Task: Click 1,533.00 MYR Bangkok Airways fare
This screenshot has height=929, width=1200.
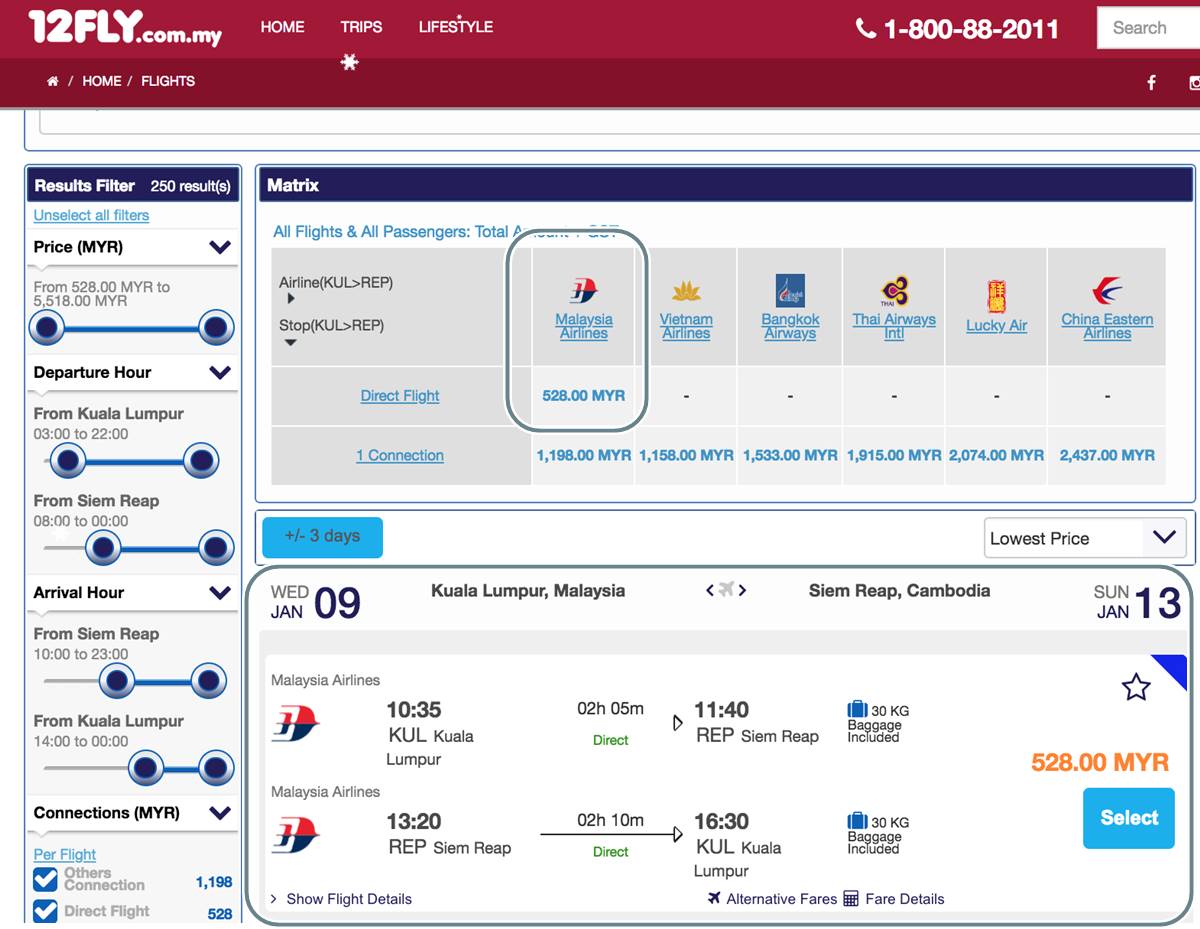Action: pyautogui.click(x=790, y=456)
